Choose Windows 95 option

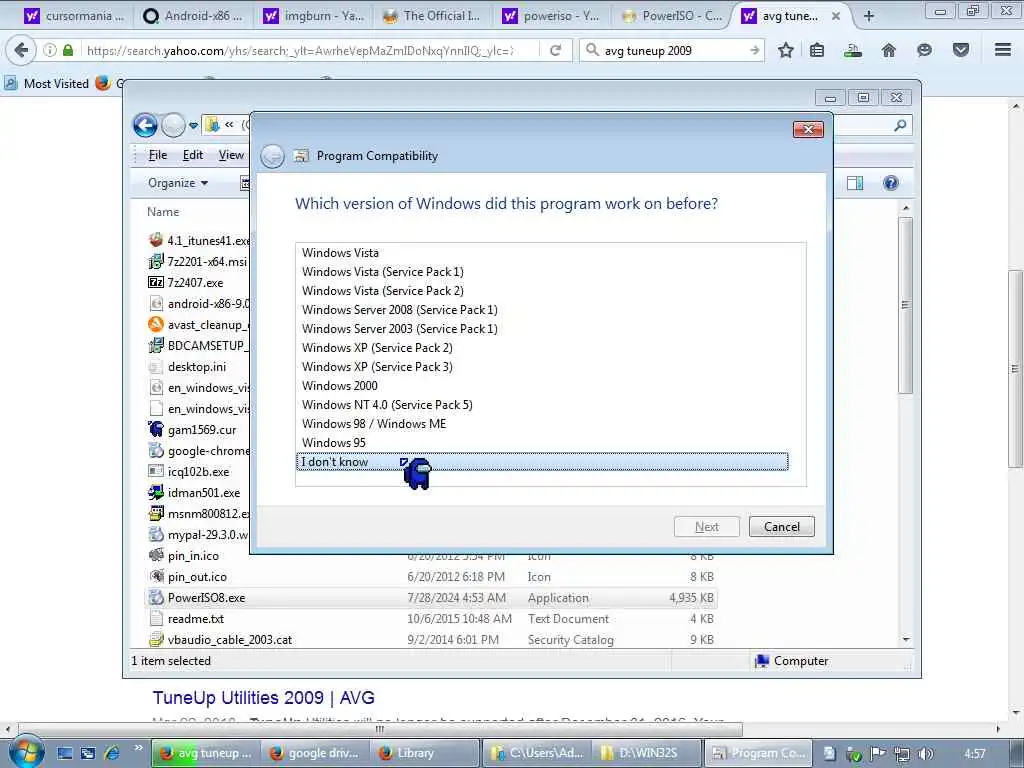(334, 442)
